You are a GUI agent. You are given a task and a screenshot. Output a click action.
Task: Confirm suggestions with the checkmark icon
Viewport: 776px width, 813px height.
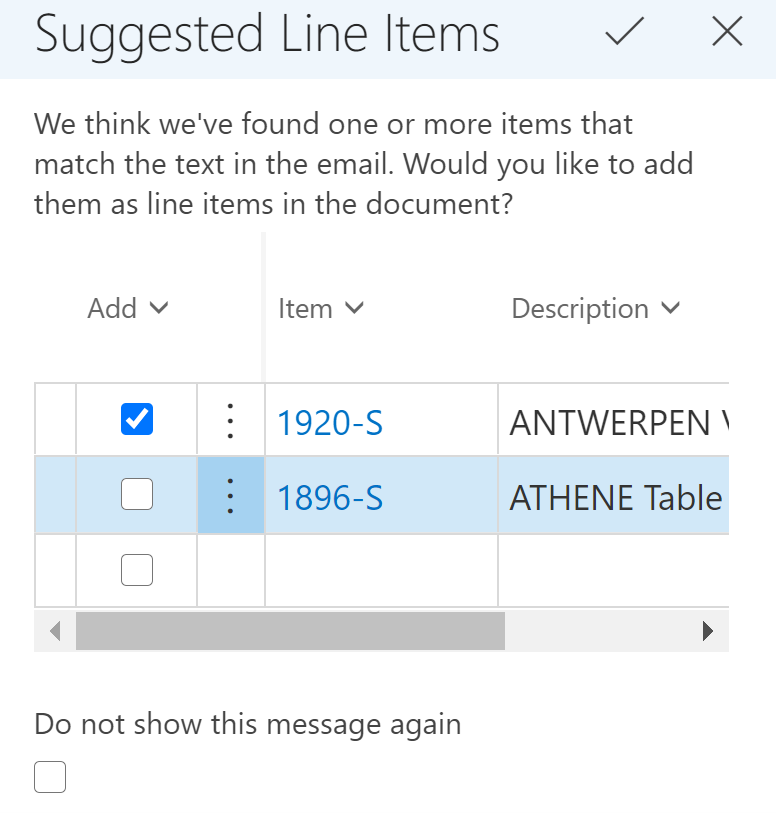(625, 31)
